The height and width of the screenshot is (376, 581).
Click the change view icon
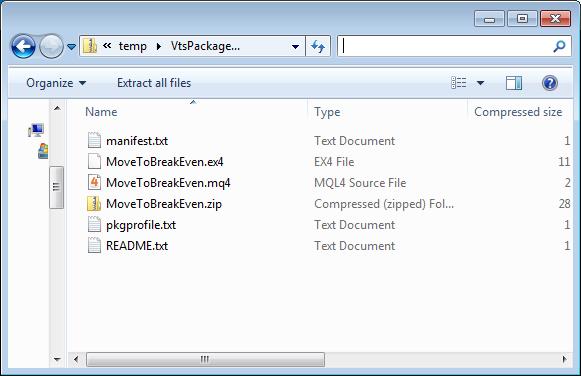[459, 83]
